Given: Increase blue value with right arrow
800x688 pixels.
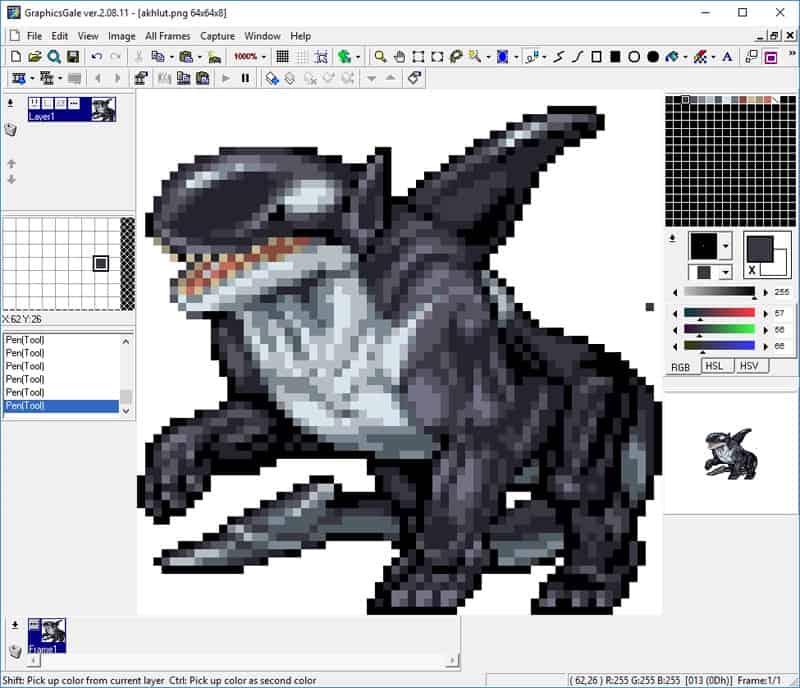Looking at the screenshot, I should pos(765,347).
